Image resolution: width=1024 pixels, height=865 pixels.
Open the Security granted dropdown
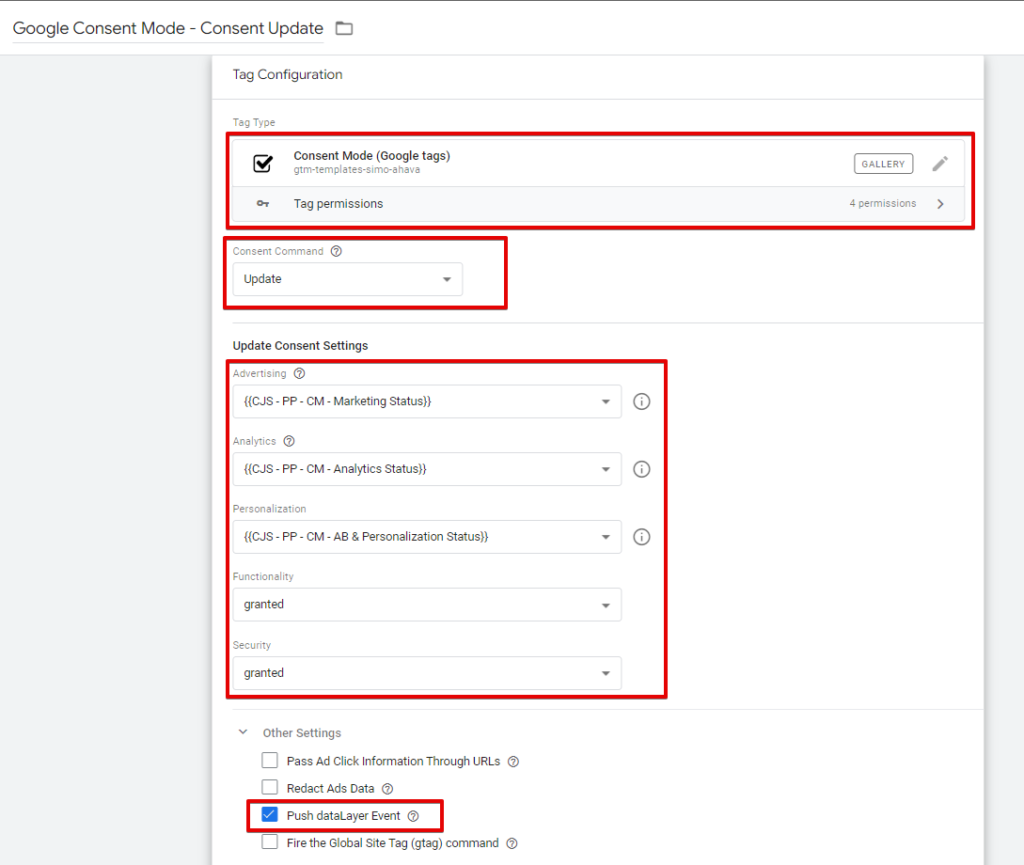point(427,673)
